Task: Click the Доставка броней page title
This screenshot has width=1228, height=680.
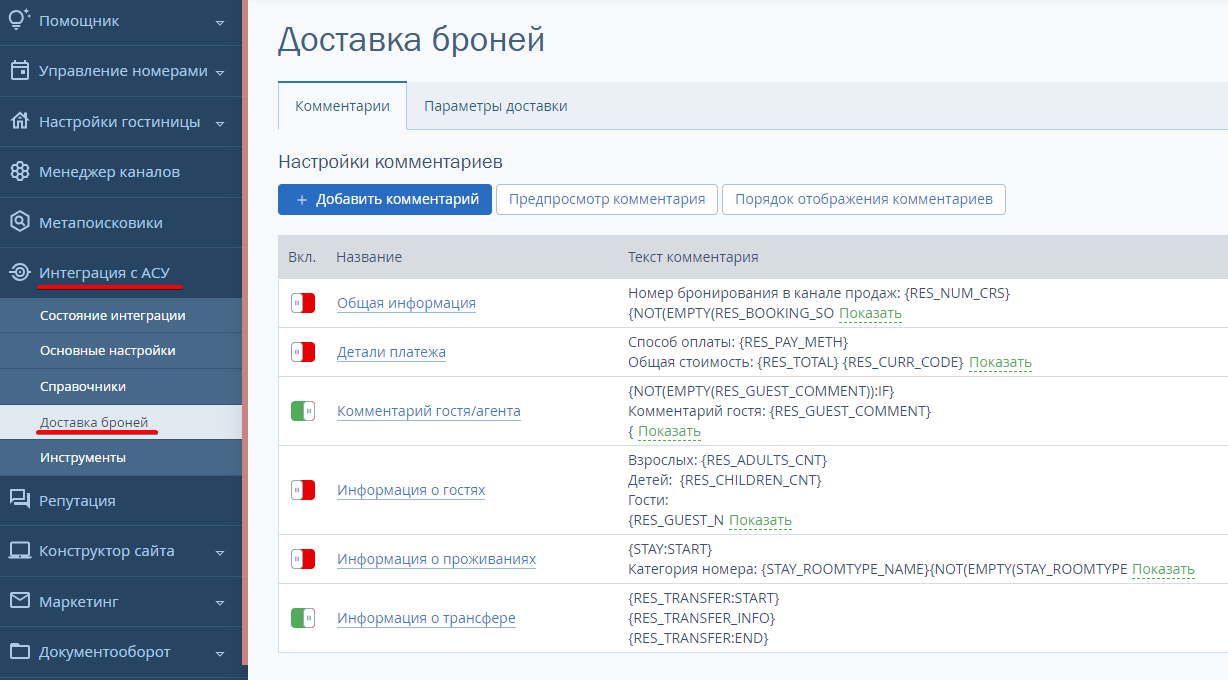Action: pyautogui.click(x=411, y=40)
